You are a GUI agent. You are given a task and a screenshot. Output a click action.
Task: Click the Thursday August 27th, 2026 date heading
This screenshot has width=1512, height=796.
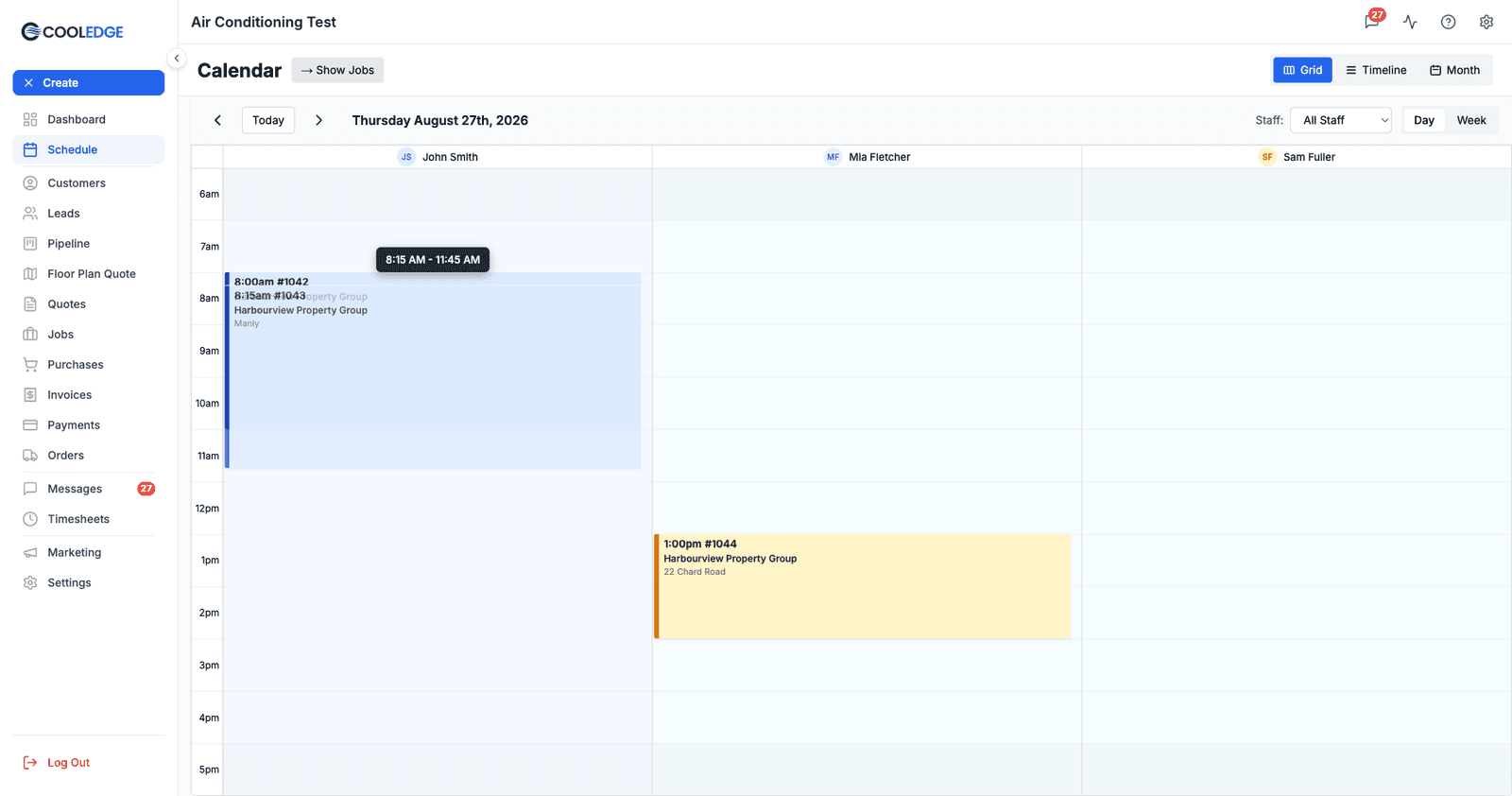(440, 120)
